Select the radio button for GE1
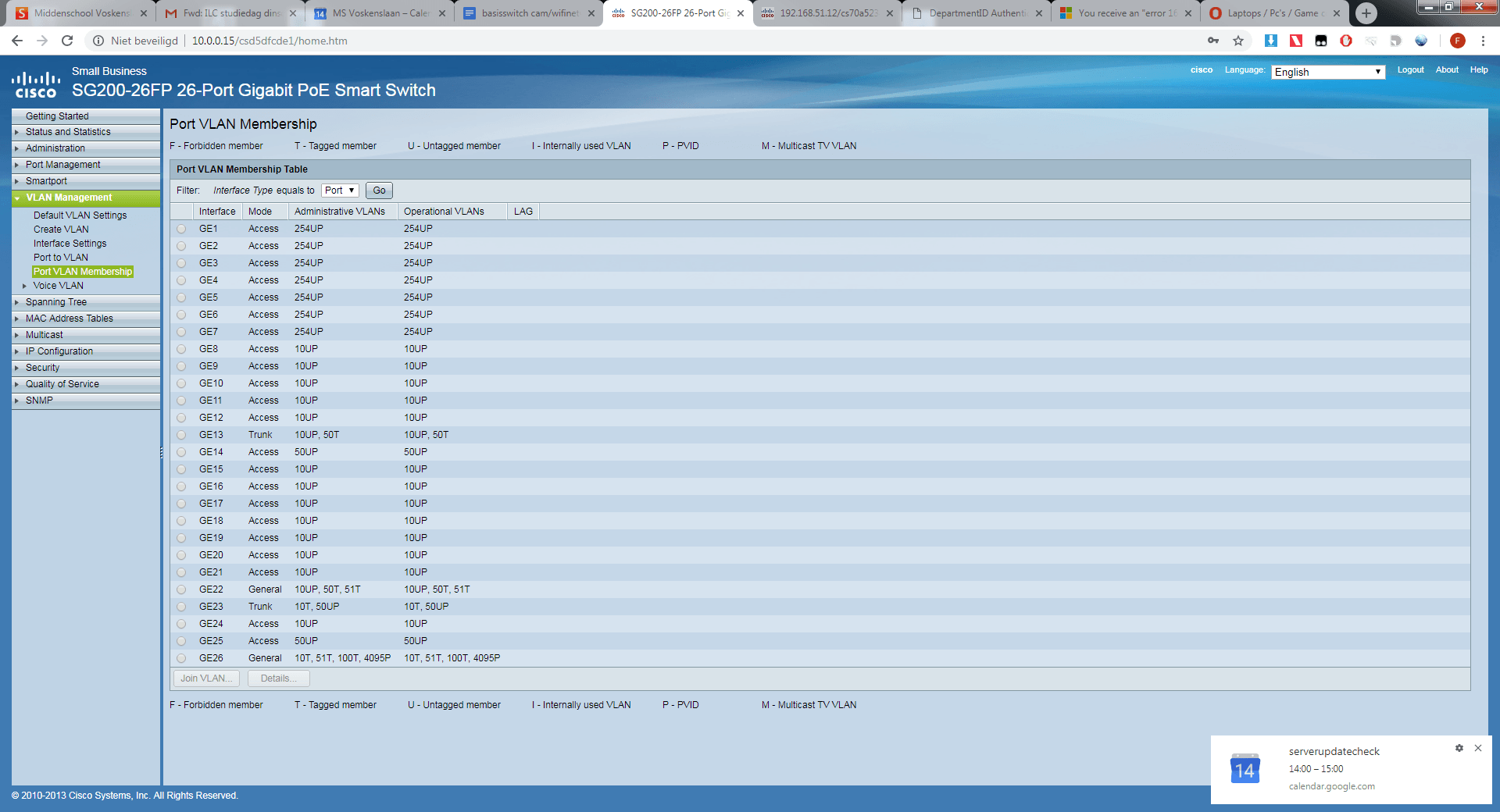1500x812 pixels. (181, 229)
